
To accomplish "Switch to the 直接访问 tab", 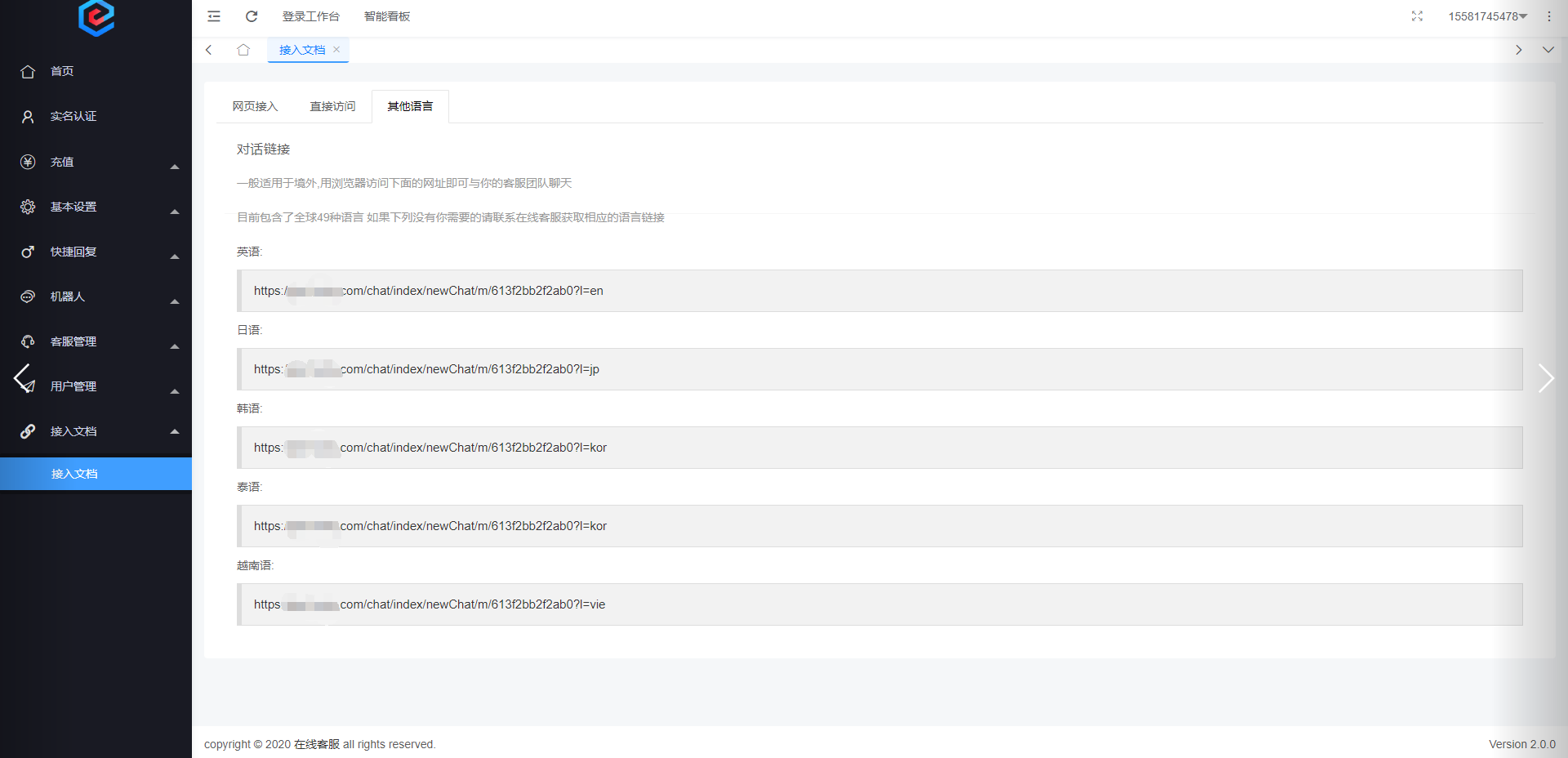I will click(332, 106).
